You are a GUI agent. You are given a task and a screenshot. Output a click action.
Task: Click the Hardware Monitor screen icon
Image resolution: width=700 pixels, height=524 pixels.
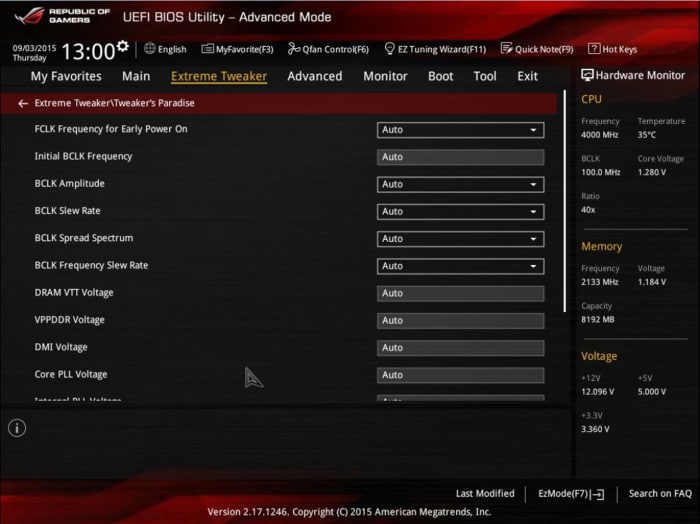tap(587, 75)
